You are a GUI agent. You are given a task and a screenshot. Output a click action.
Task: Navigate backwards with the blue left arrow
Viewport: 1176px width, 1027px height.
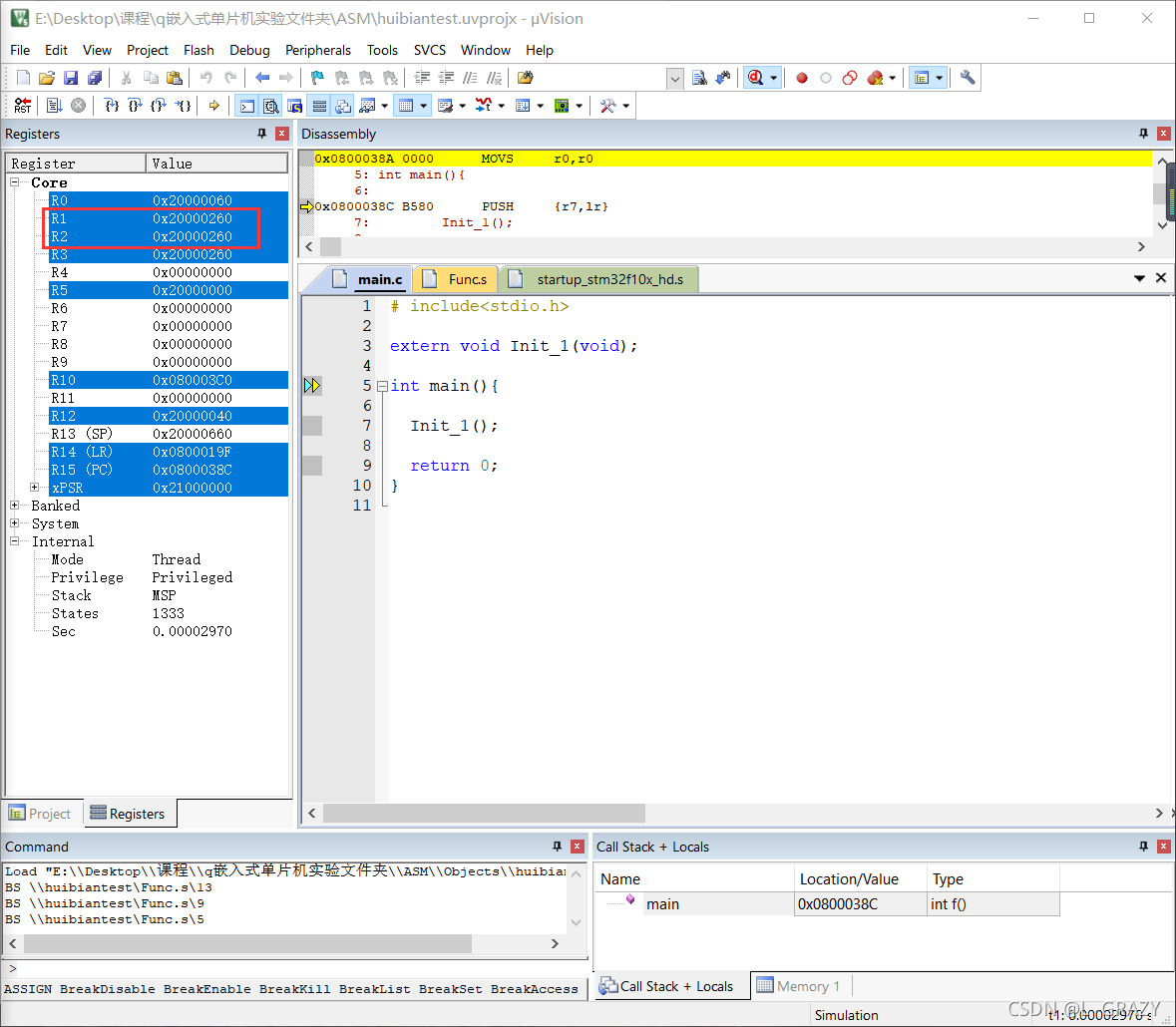[x=261, y=77]
